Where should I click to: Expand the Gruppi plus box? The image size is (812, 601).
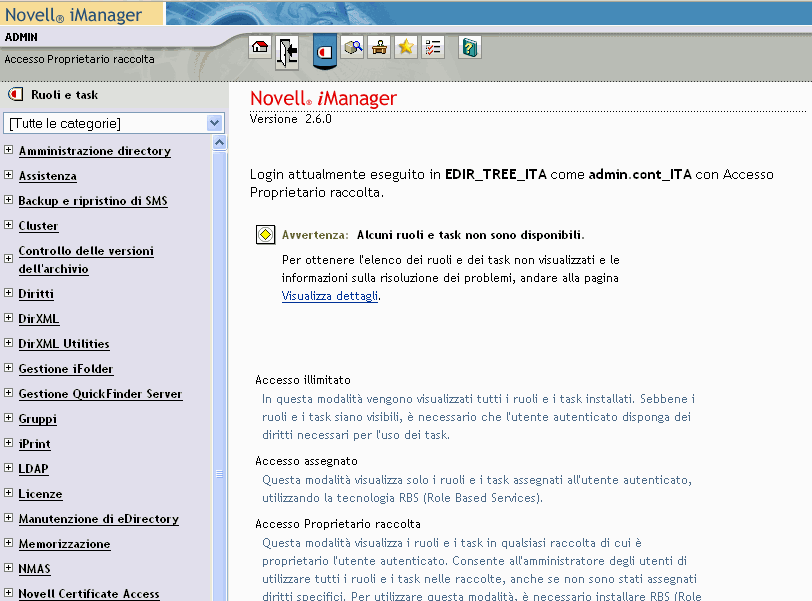pyautogui.click(x=8, y=417)
